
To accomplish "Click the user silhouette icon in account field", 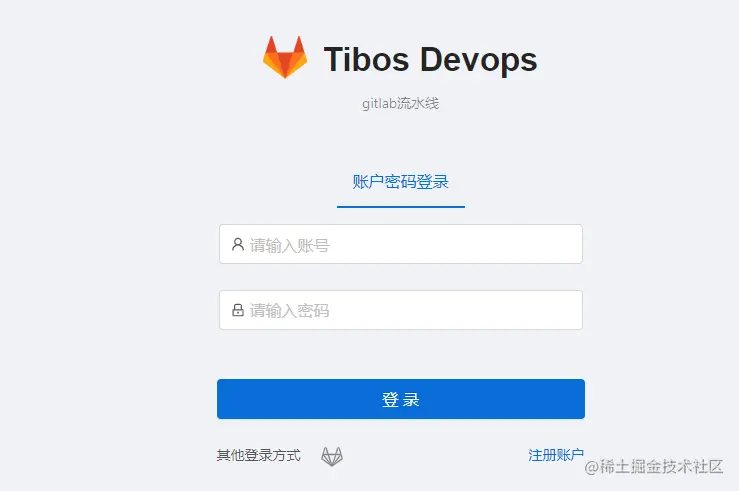I will click(238, 244).
